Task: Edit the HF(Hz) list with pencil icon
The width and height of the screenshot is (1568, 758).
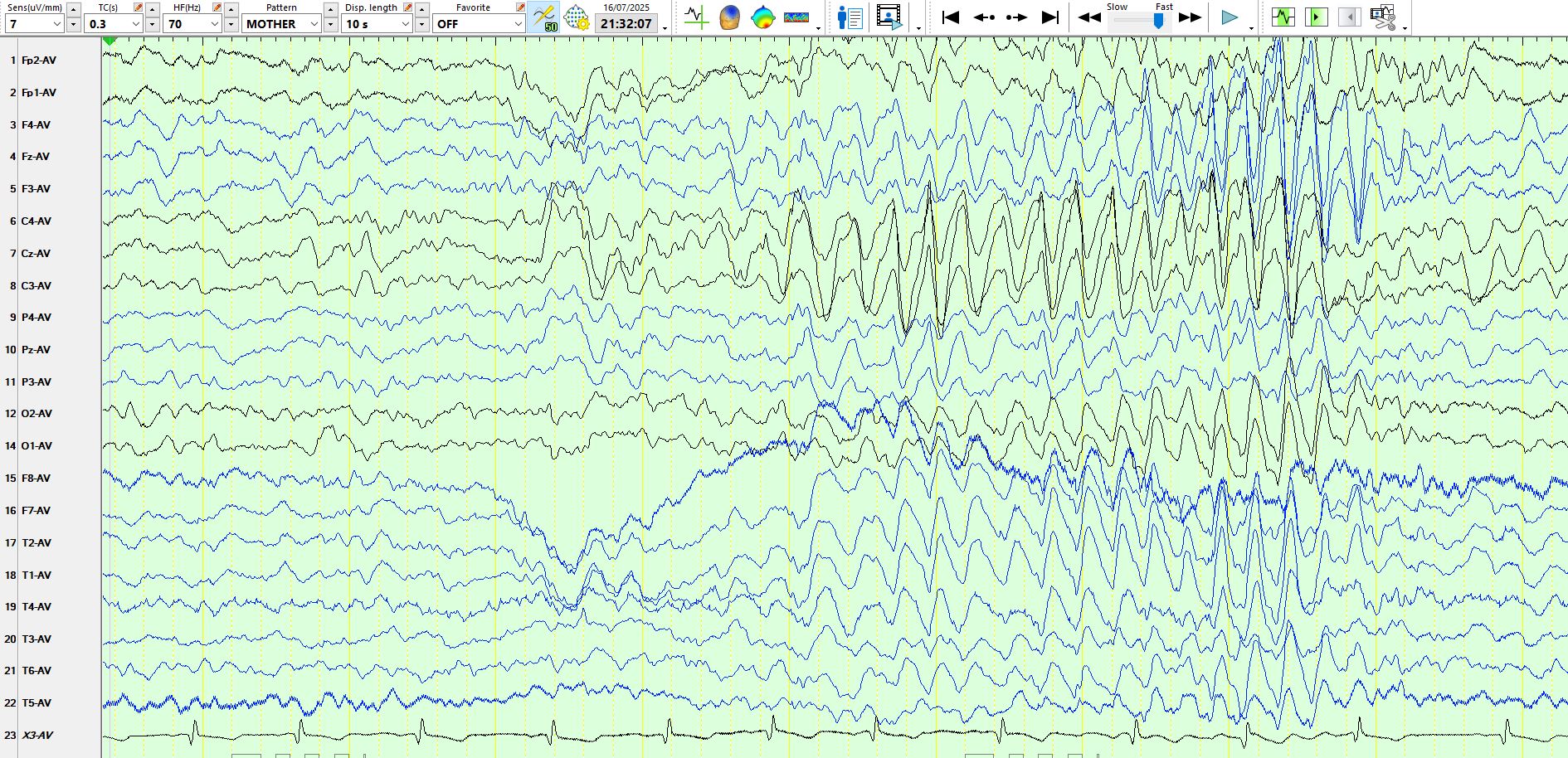Action: point(217,7)
